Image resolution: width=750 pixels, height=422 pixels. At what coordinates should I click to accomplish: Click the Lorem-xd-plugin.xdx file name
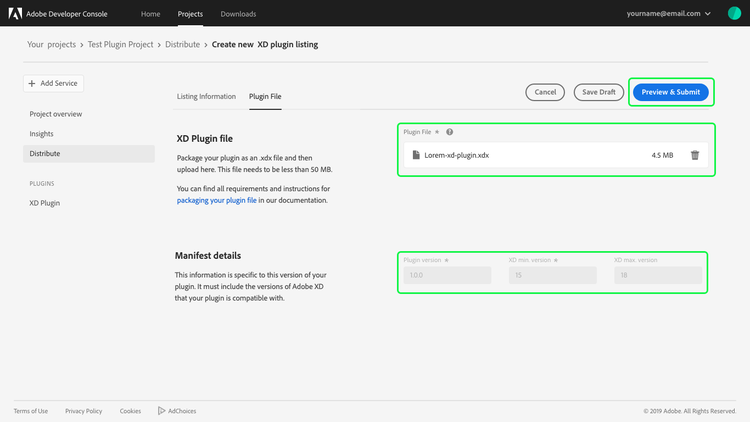(x=457, y=155)
